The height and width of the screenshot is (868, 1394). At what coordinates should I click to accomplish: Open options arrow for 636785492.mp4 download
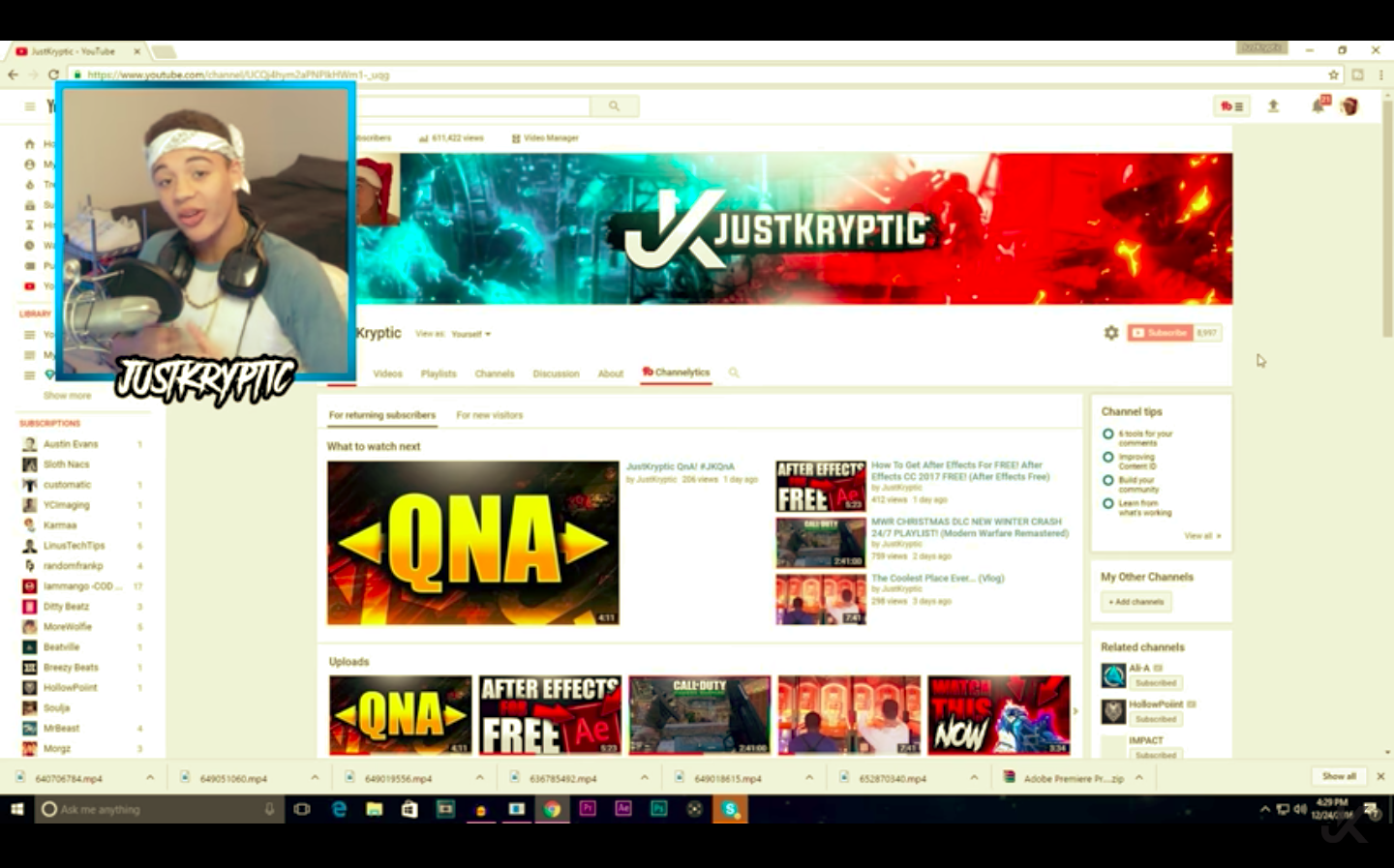[x=644, y=777]
